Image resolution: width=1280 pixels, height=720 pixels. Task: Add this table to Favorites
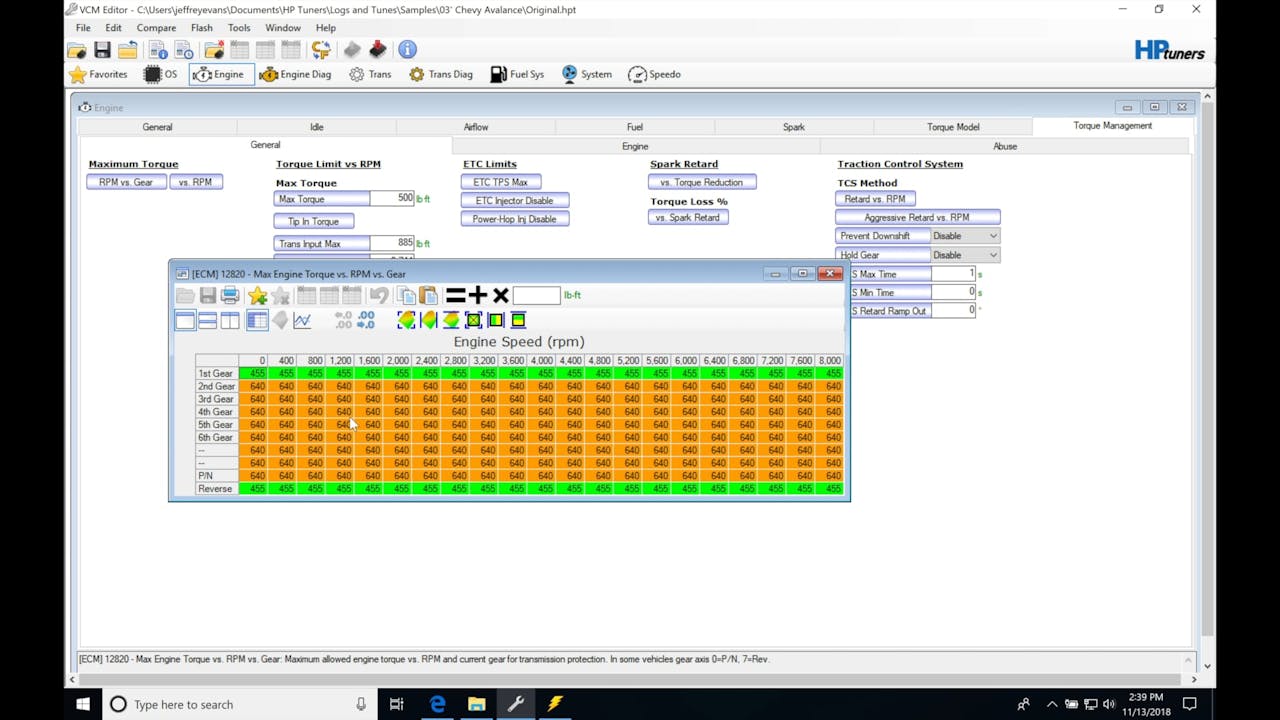tap(257, 295)
